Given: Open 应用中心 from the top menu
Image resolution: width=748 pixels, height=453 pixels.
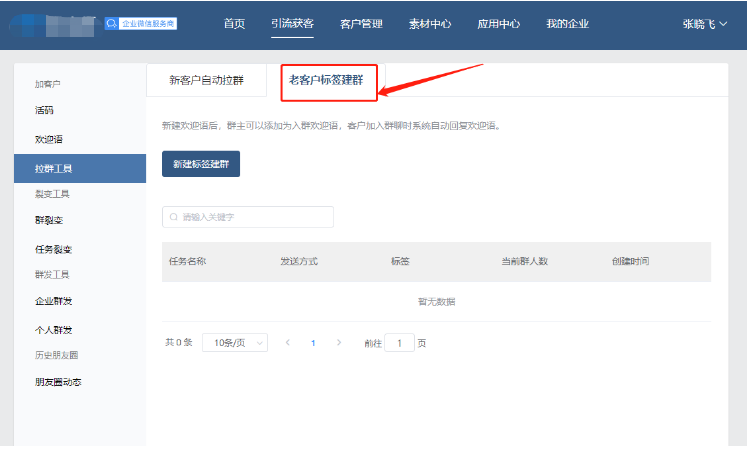Looking at the screenshot, I should pyautogui.click(x=499, y=24).
